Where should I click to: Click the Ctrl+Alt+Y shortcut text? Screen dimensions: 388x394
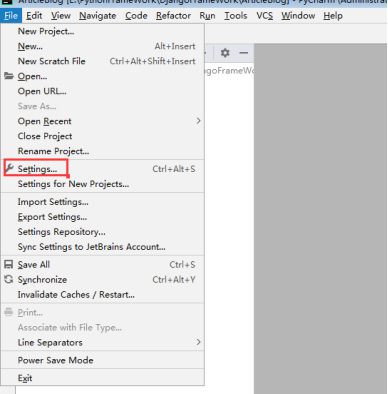174,280
